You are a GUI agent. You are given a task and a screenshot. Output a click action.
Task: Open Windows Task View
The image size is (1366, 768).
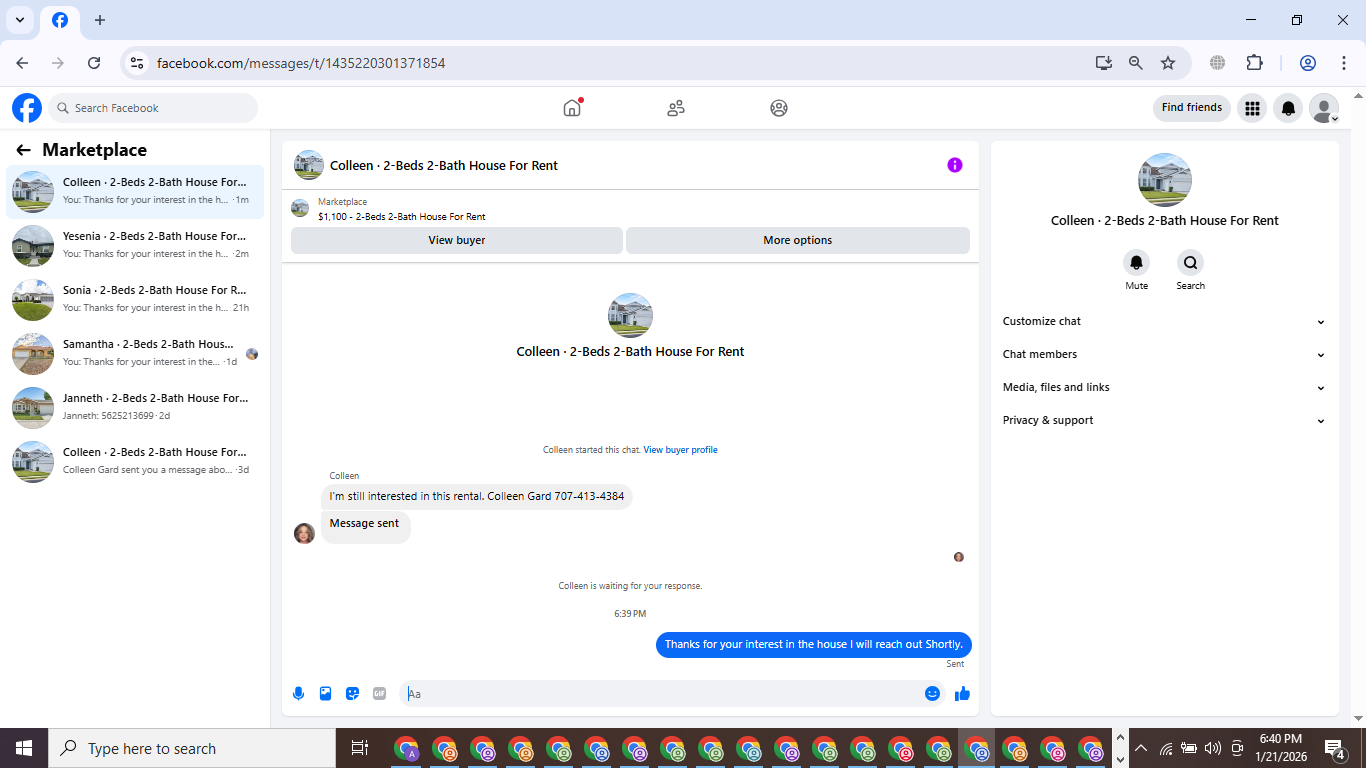[x=360, y=748]
